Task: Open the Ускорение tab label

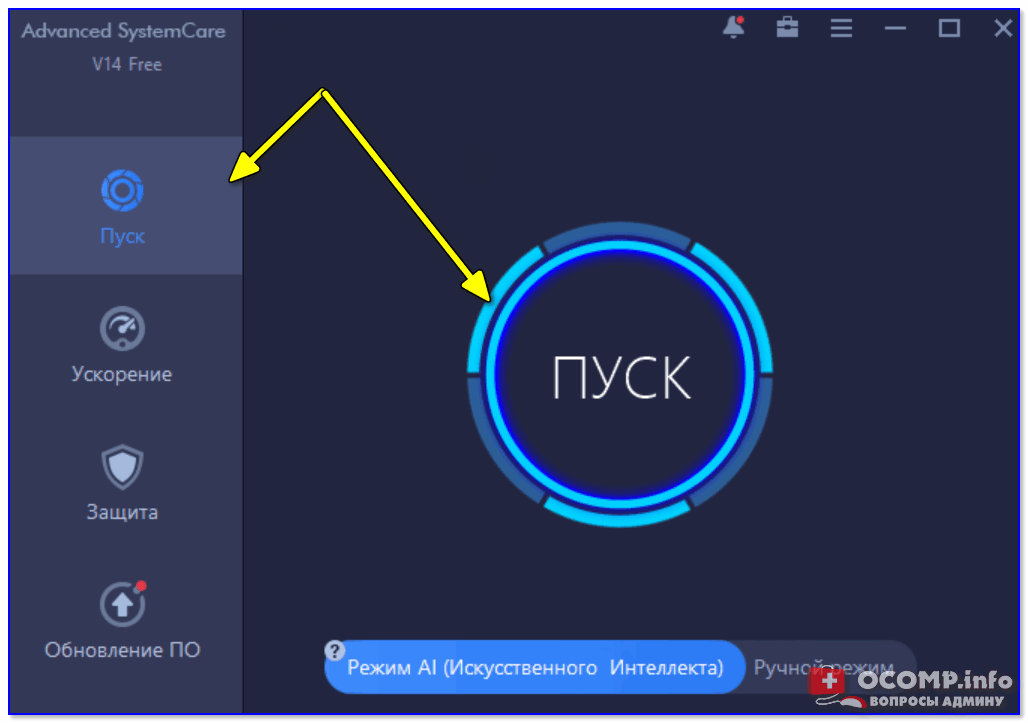Action: tap(122, 374)
